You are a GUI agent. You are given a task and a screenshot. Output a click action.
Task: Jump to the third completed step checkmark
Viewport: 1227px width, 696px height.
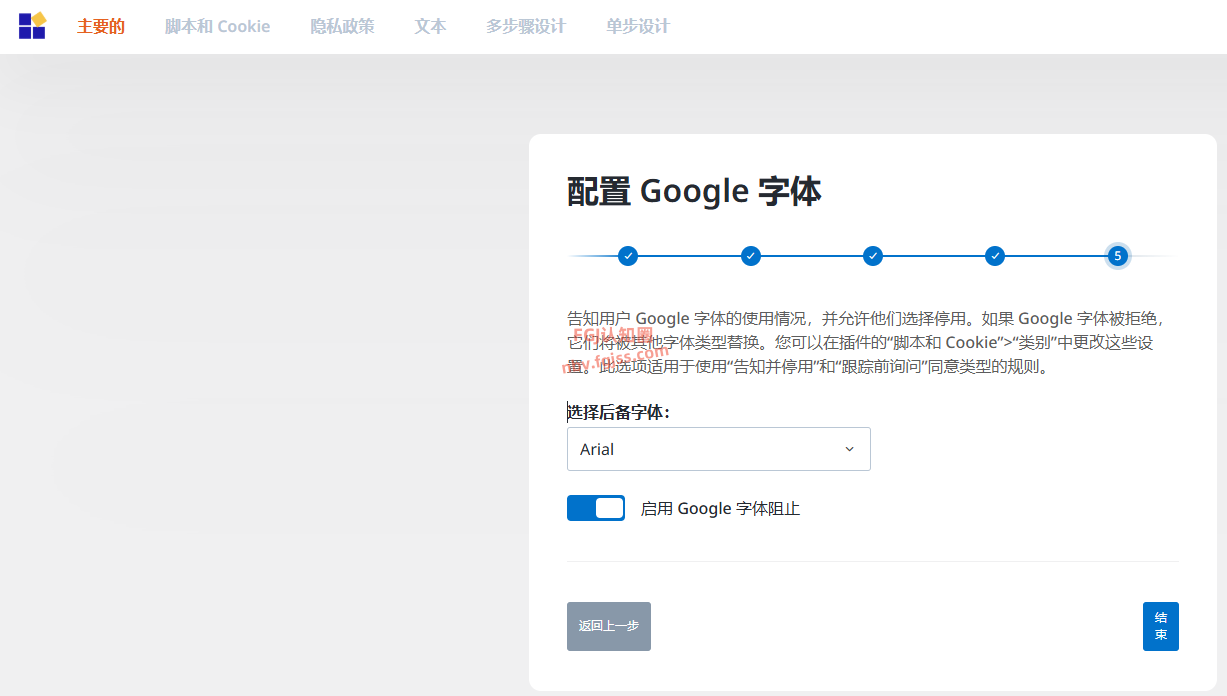(873, 256)
